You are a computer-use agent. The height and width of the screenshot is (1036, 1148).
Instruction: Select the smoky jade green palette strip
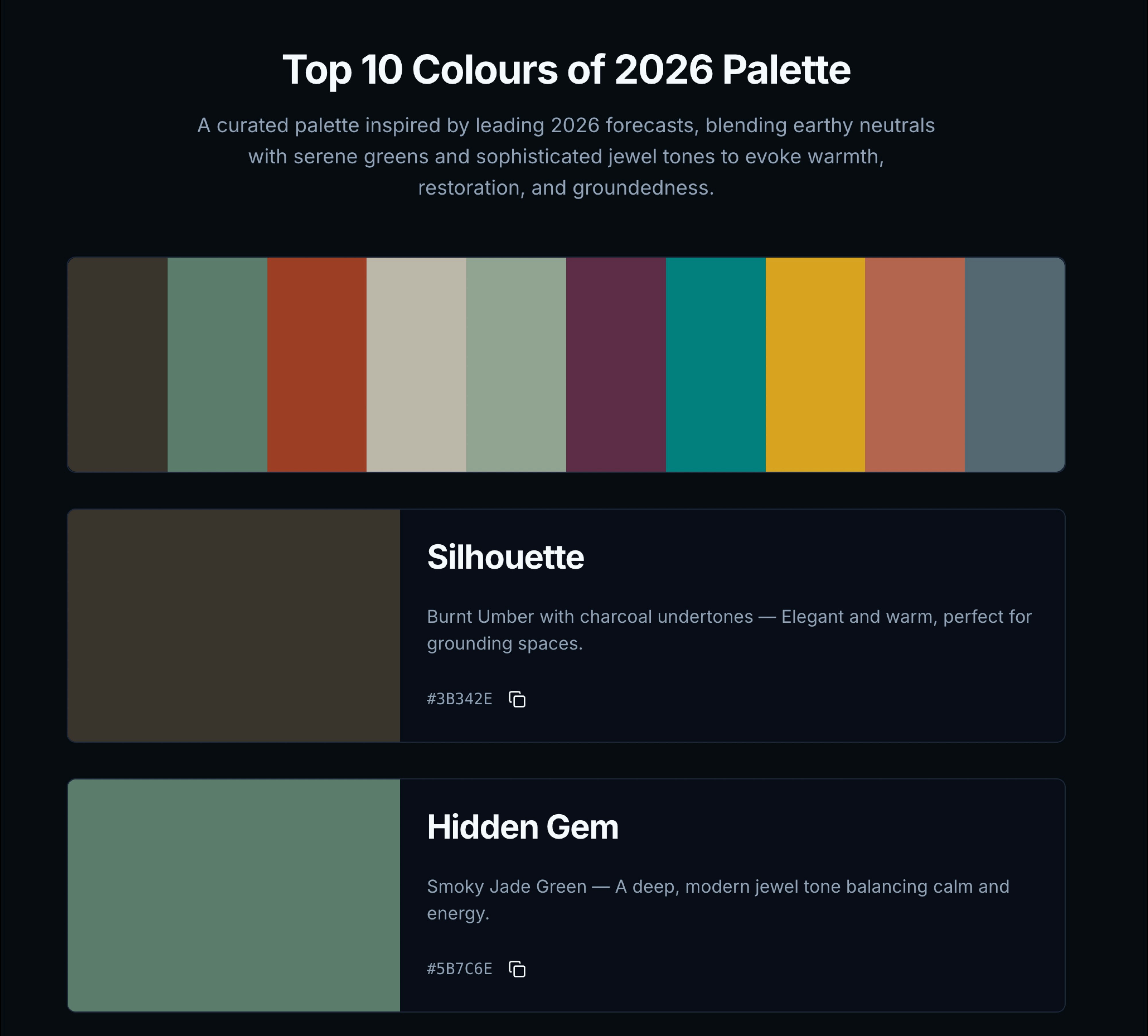click(218, 364)
